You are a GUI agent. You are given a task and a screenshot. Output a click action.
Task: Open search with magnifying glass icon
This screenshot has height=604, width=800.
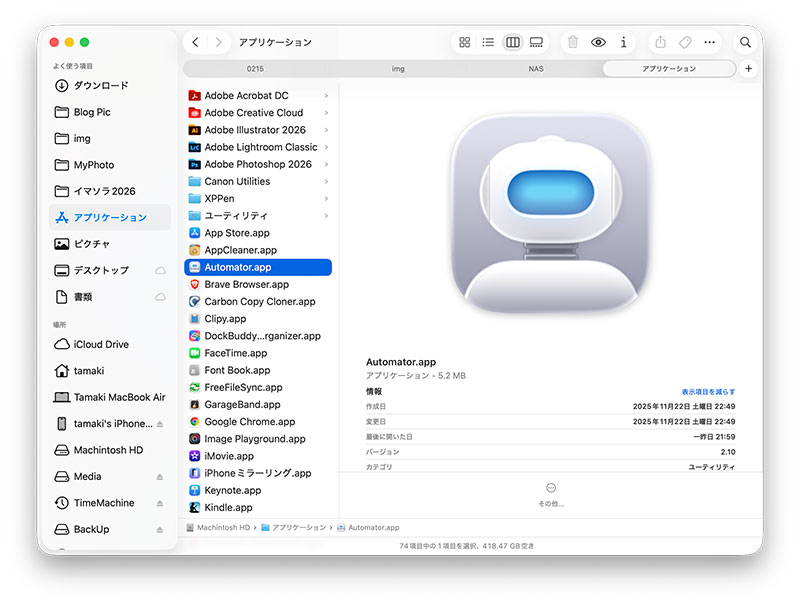[x=745, y=43]
